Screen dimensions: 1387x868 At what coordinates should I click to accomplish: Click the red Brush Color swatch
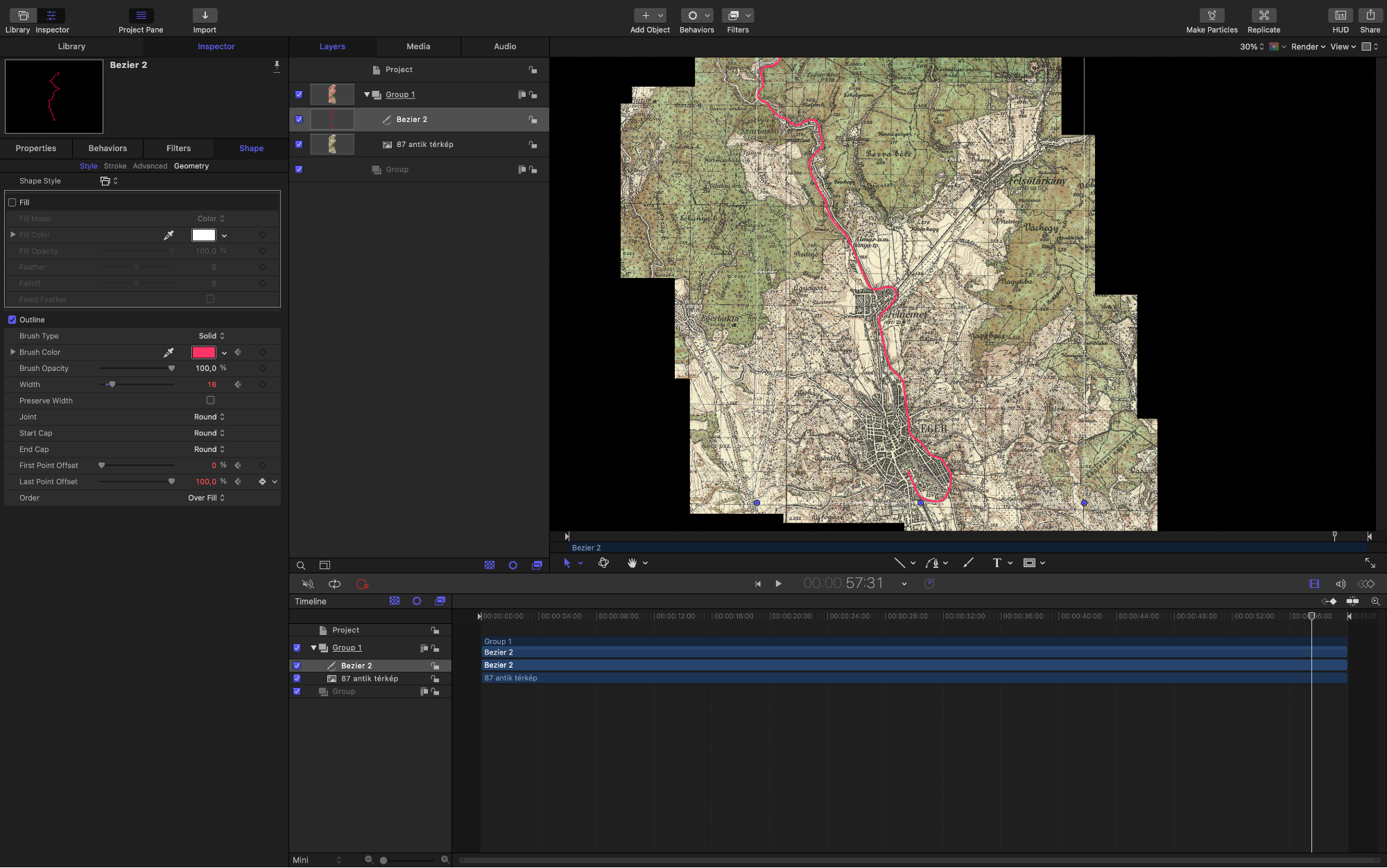coord(204,352)
